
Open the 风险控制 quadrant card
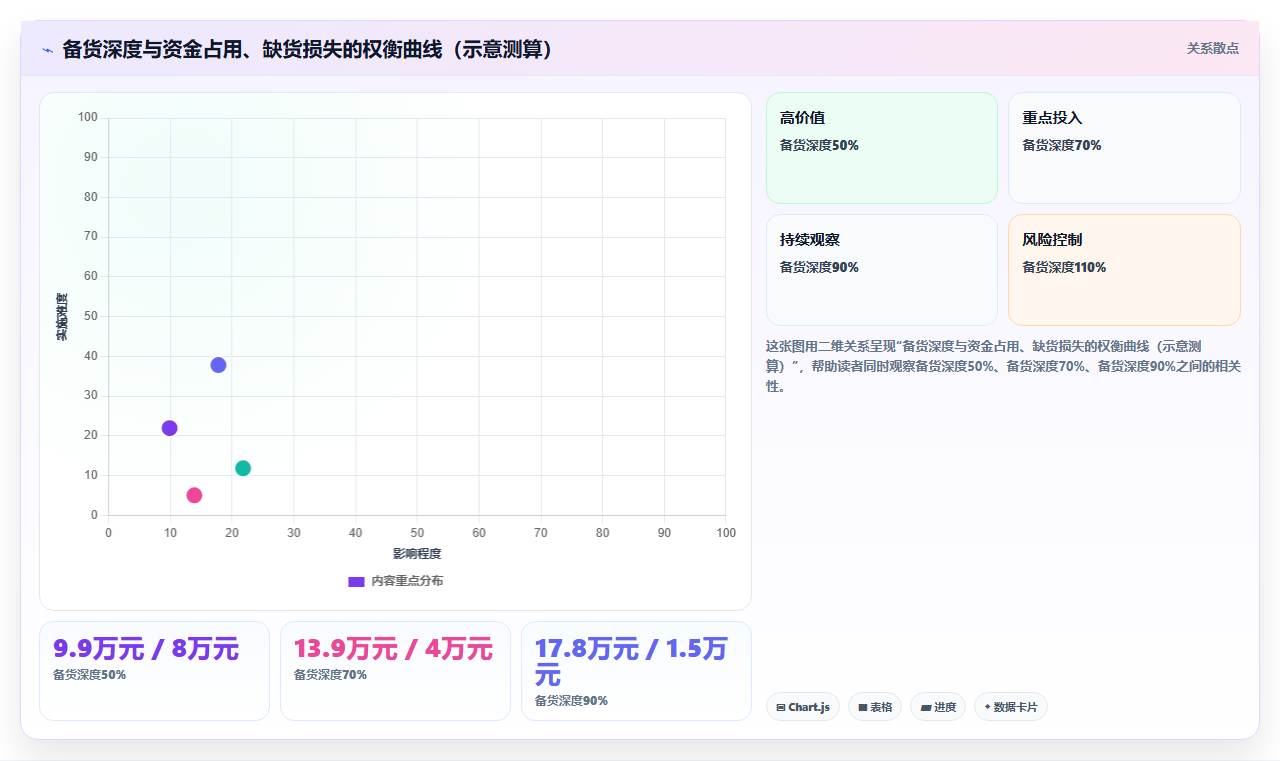tap(1124, 270)
